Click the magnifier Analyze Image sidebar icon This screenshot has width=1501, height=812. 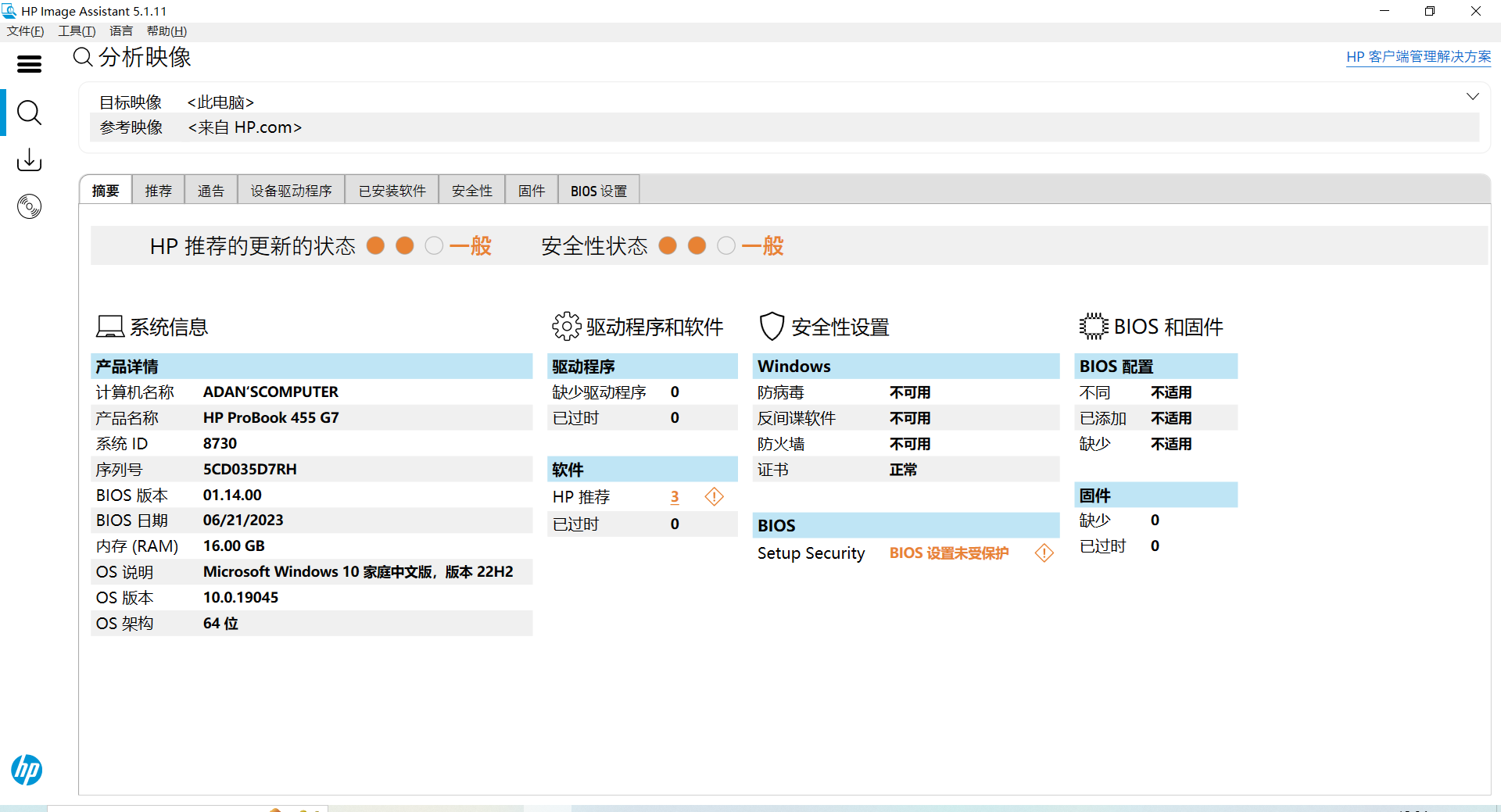tap(29, 113)
